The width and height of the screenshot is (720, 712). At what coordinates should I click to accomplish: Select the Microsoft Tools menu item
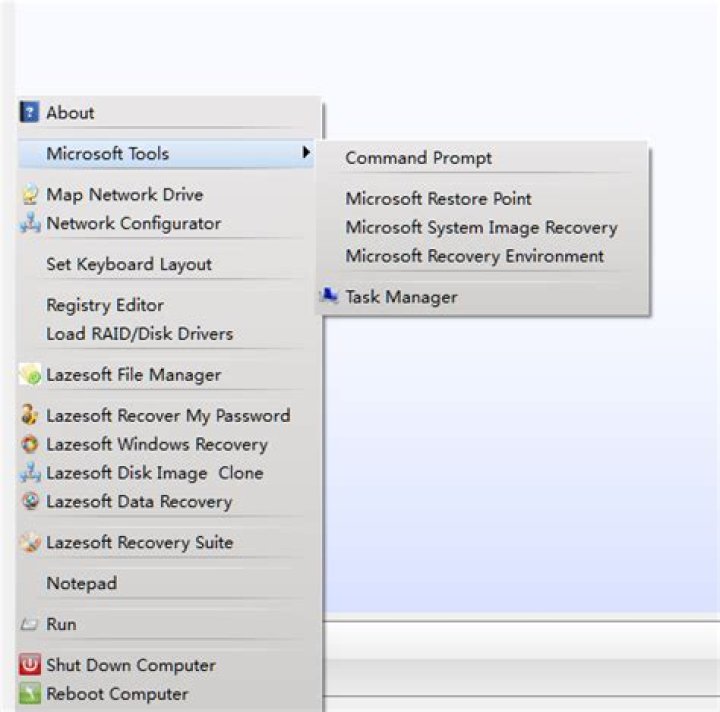tap(166, 153)
